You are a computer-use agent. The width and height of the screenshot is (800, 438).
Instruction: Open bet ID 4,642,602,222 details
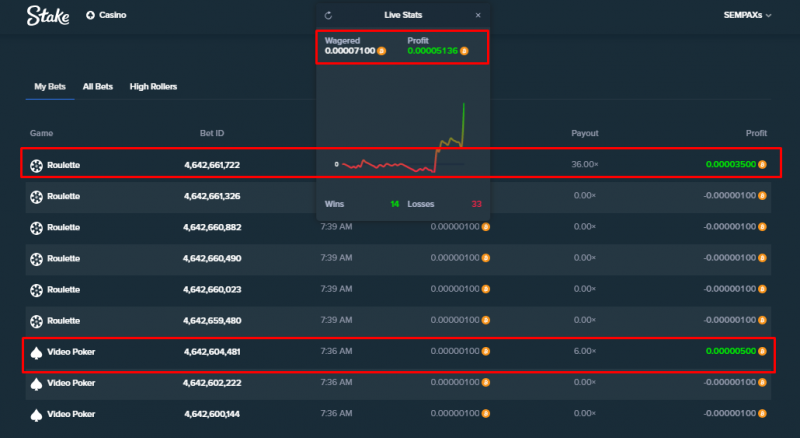pyautogui.click(x=212, y=383)
